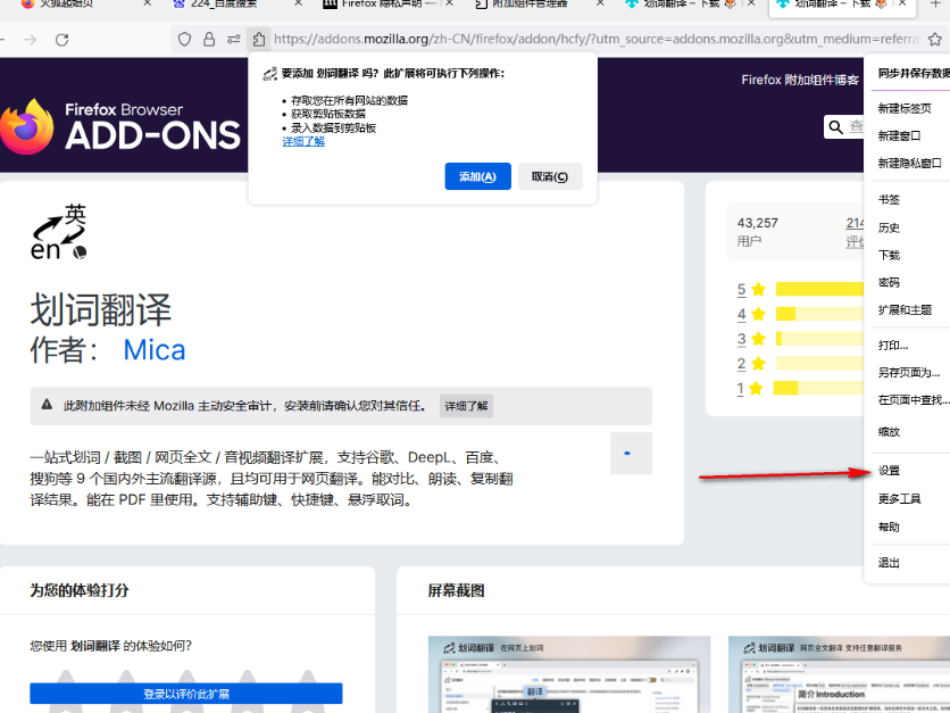Viewport: 950px width, 713px height.
Task: Close the 火狐起始页 tab
Action: (x=147, y=4)
